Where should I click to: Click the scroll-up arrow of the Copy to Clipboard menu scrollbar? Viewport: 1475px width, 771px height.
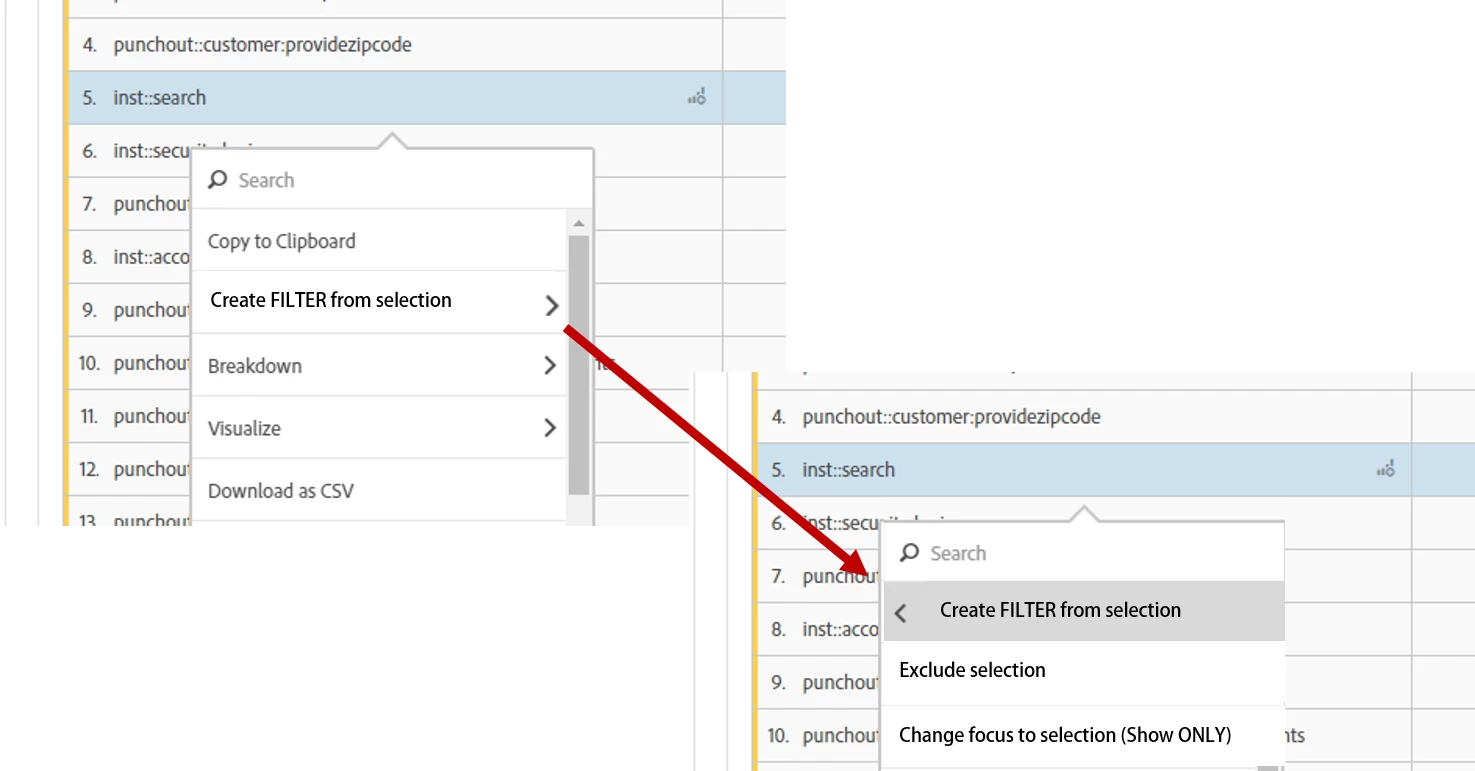point(578,223)
